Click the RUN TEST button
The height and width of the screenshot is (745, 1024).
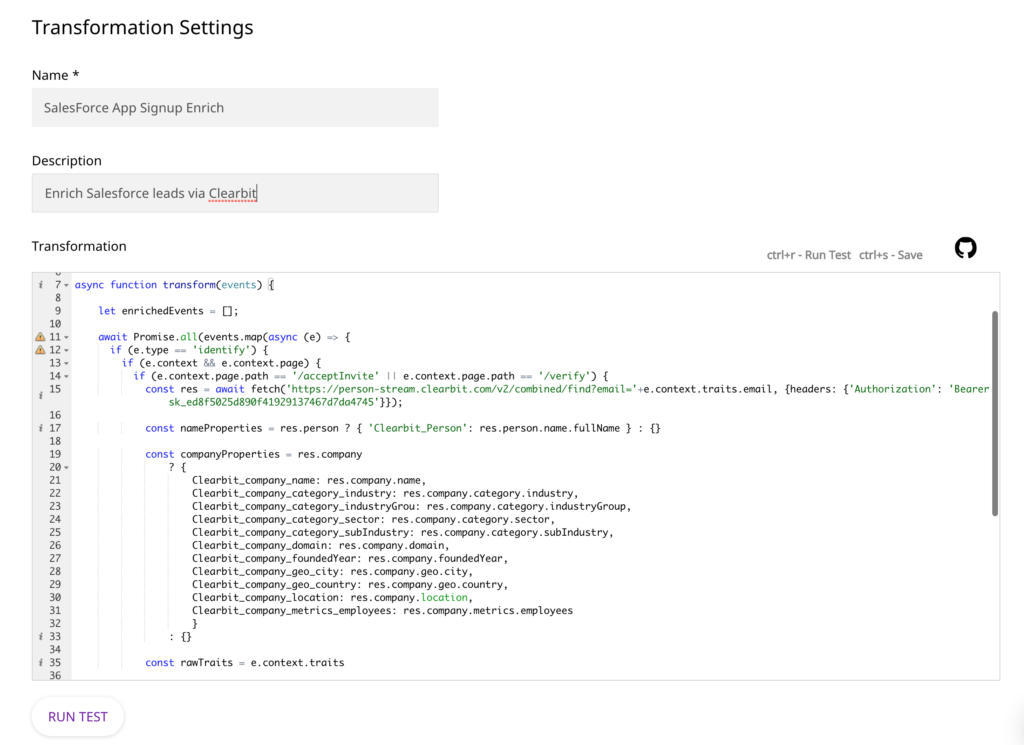pyautogui.click(x=78, y=716)
